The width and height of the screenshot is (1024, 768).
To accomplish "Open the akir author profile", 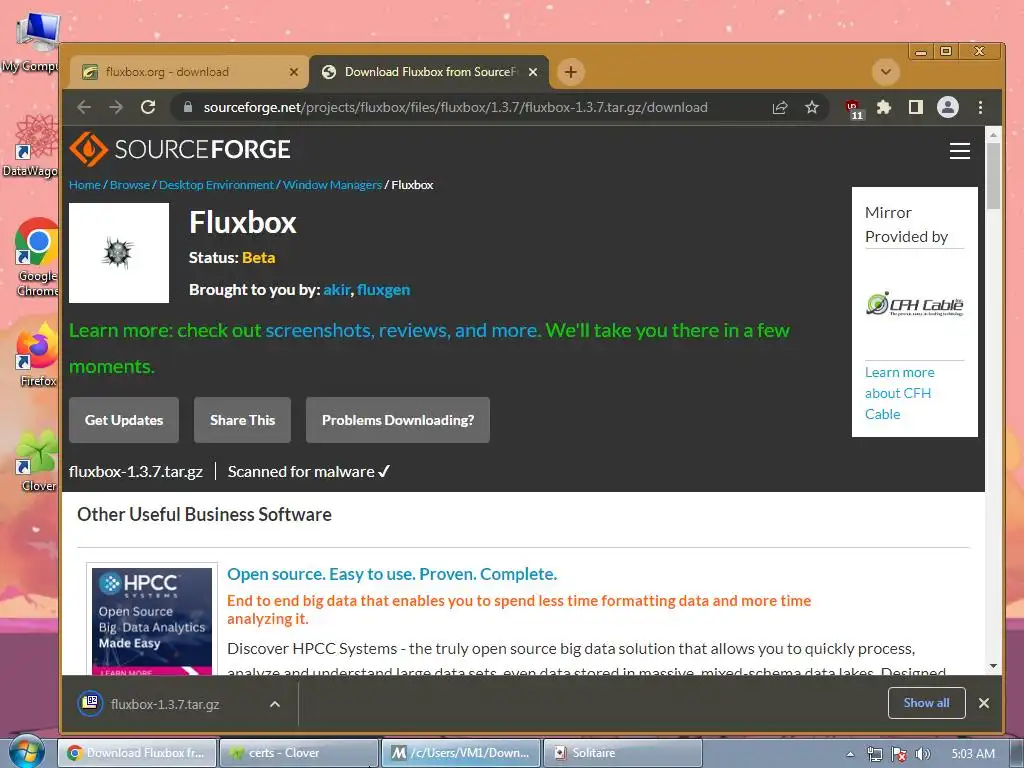I will tap(337, 289).
